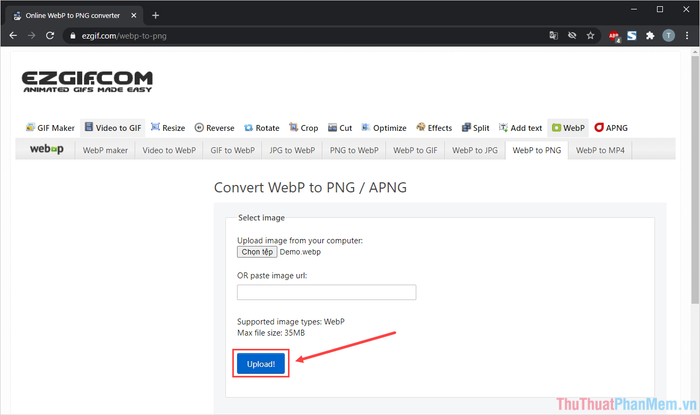Screen dimensions: 700x415
Task: Switch to Video to WebP tab
Action: [x=169, y=150]
